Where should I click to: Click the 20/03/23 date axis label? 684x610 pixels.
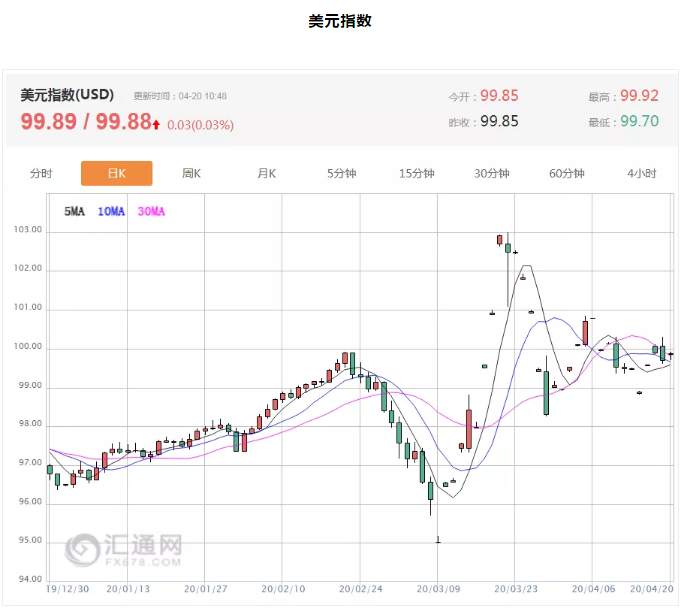[x=516, y=589]
